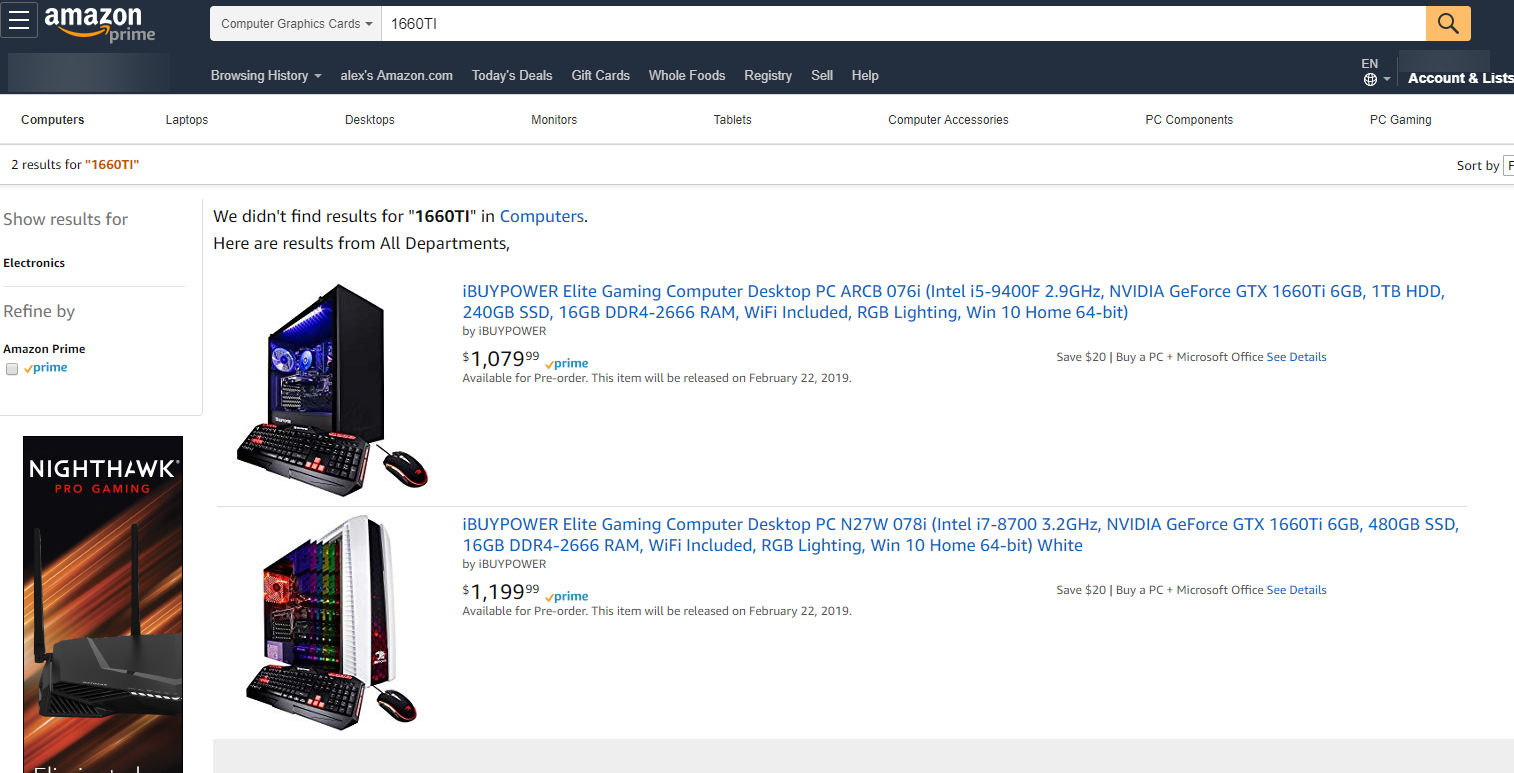Viewport: 1514px width, 773px height.
Task: Open the PC Gaming category
Action: click(x=1400, y=120)
